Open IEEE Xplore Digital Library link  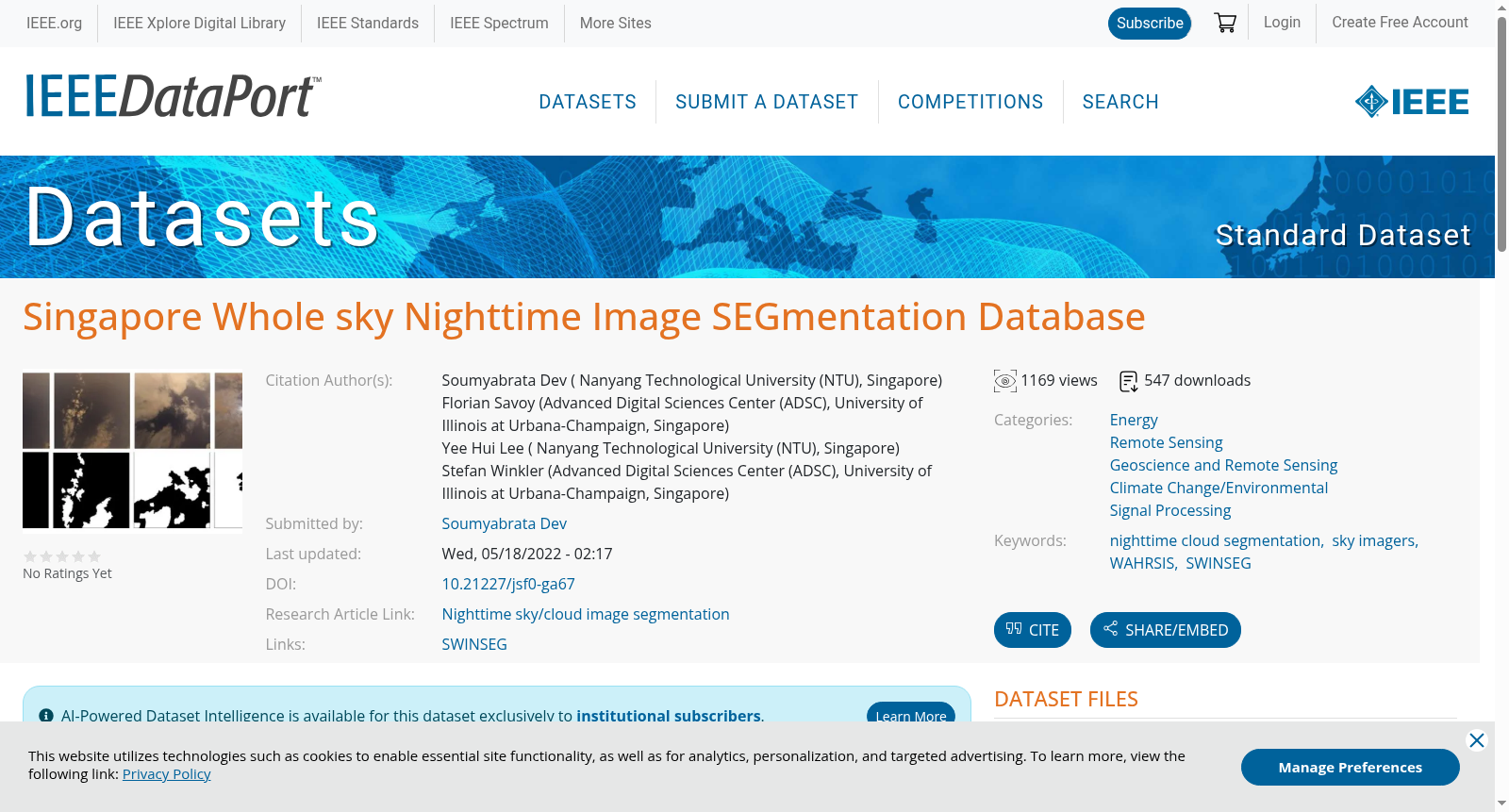(199, 24)
